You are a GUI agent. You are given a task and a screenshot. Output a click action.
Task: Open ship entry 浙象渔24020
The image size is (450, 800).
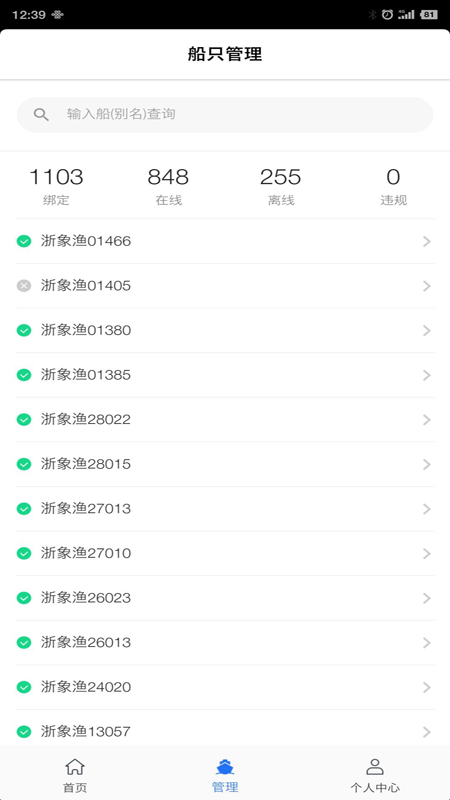225,687
